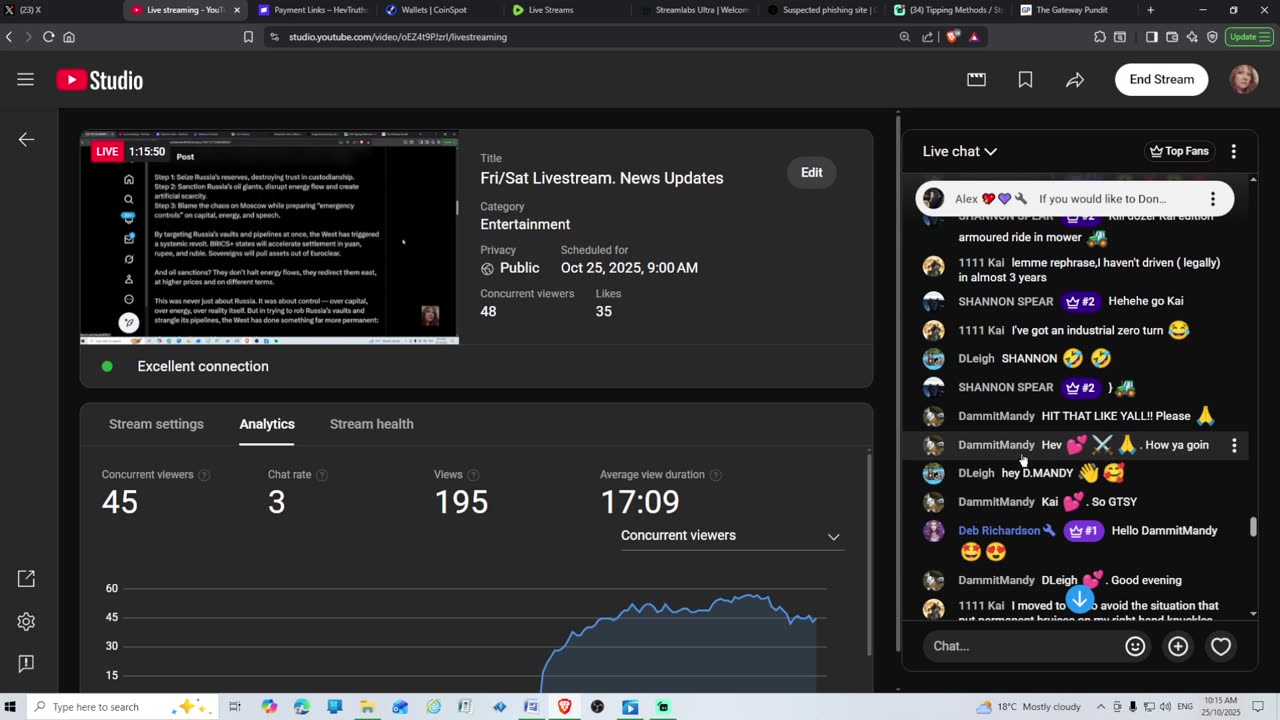Open options on Alex's pinned message
The height and width of the screenshot is (720, 1280).
(x=1213, y=199)
